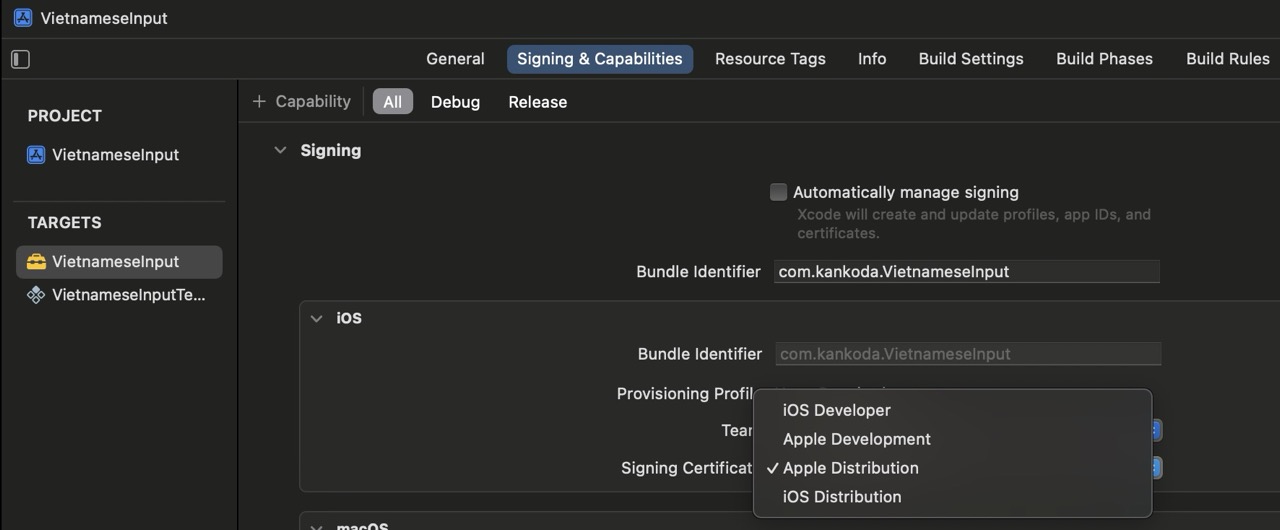Show All configurations filter

tap(393, 102)
